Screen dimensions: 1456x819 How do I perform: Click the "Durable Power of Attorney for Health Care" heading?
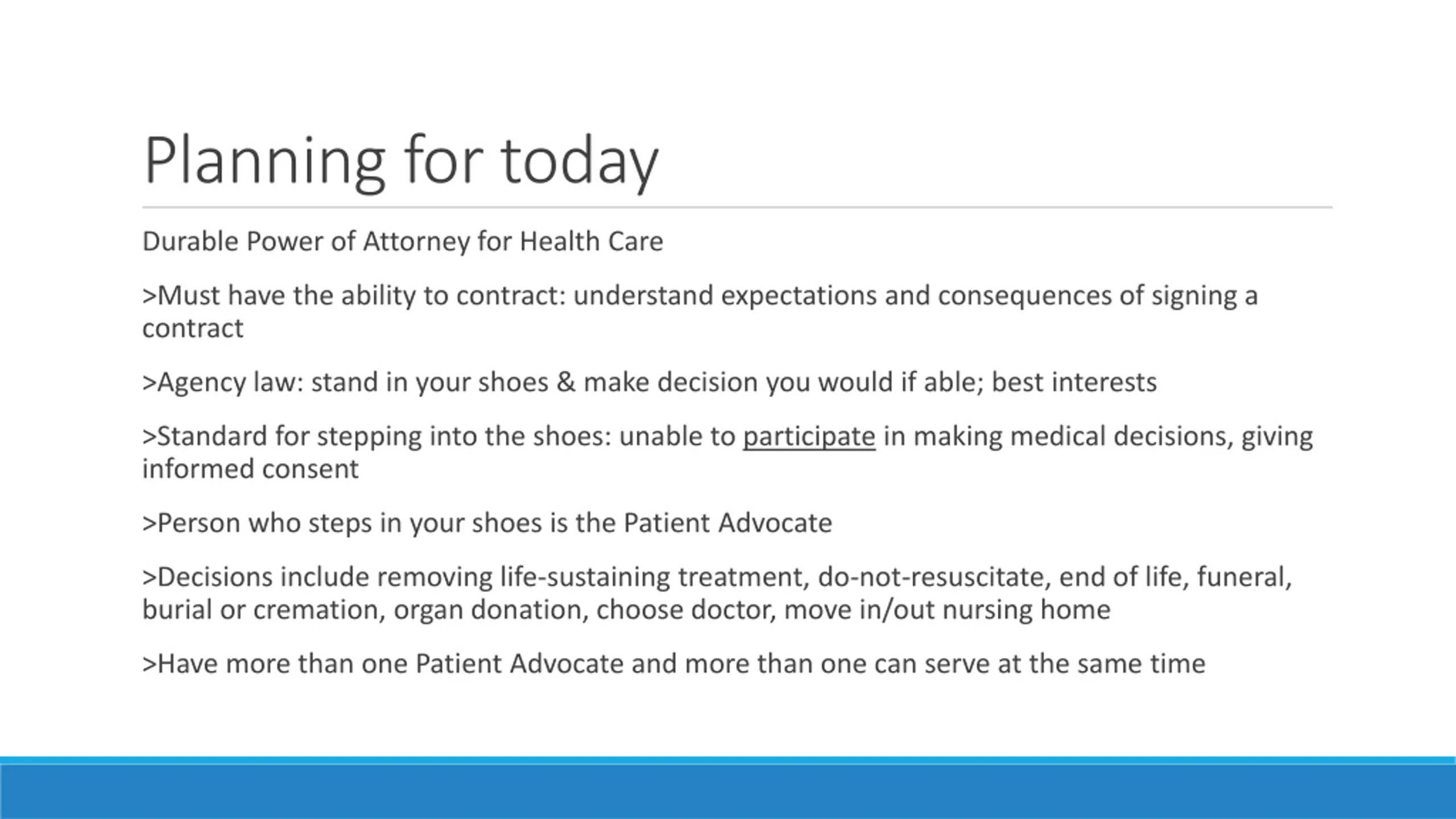pyautogui.click(x=403, y=242)
